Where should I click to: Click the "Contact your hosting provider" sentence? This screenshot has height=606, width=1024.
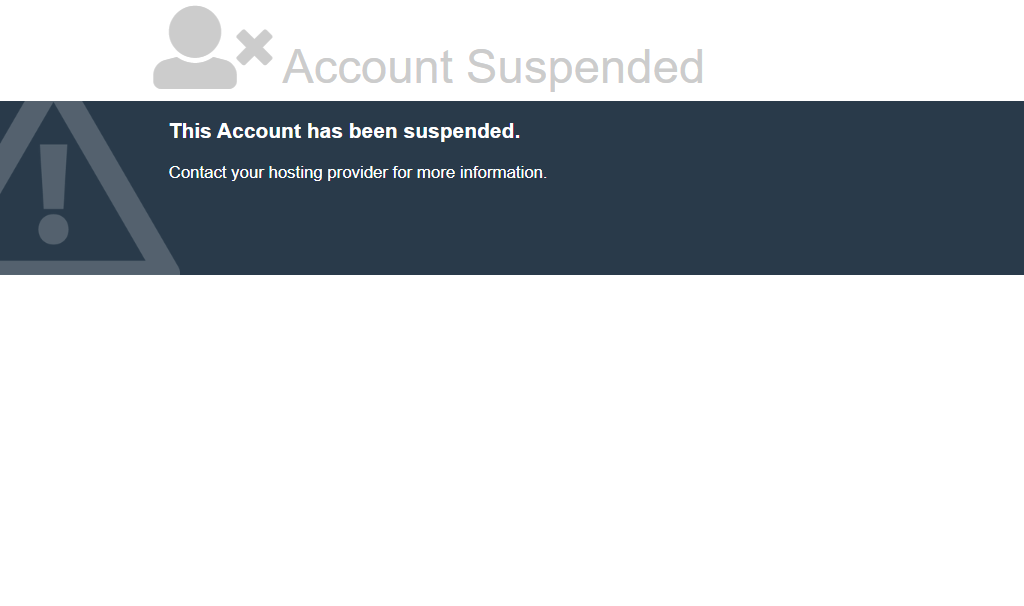click(357, 172)
